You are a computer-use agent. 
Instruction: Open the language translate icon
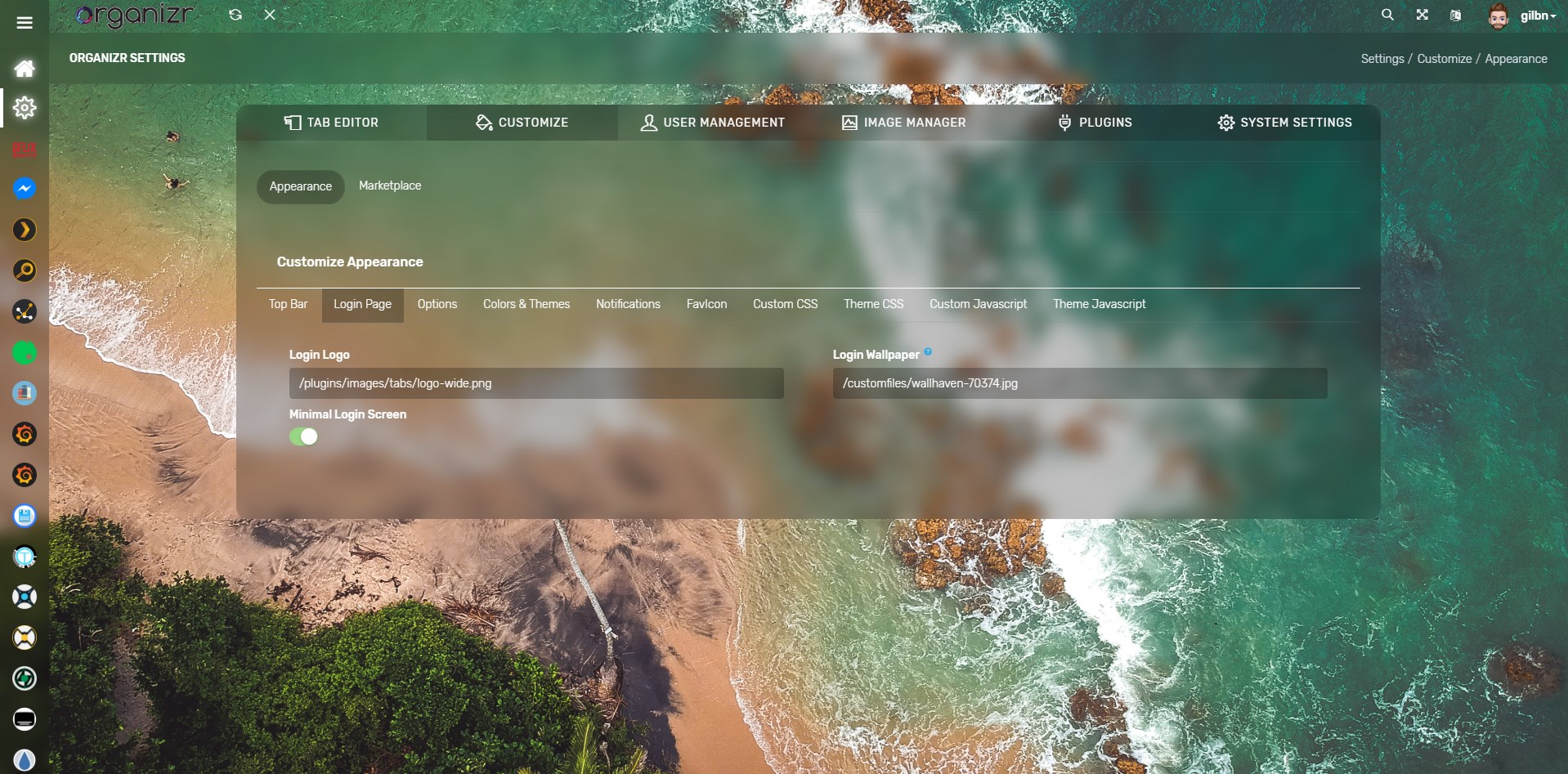(1455, 15)
